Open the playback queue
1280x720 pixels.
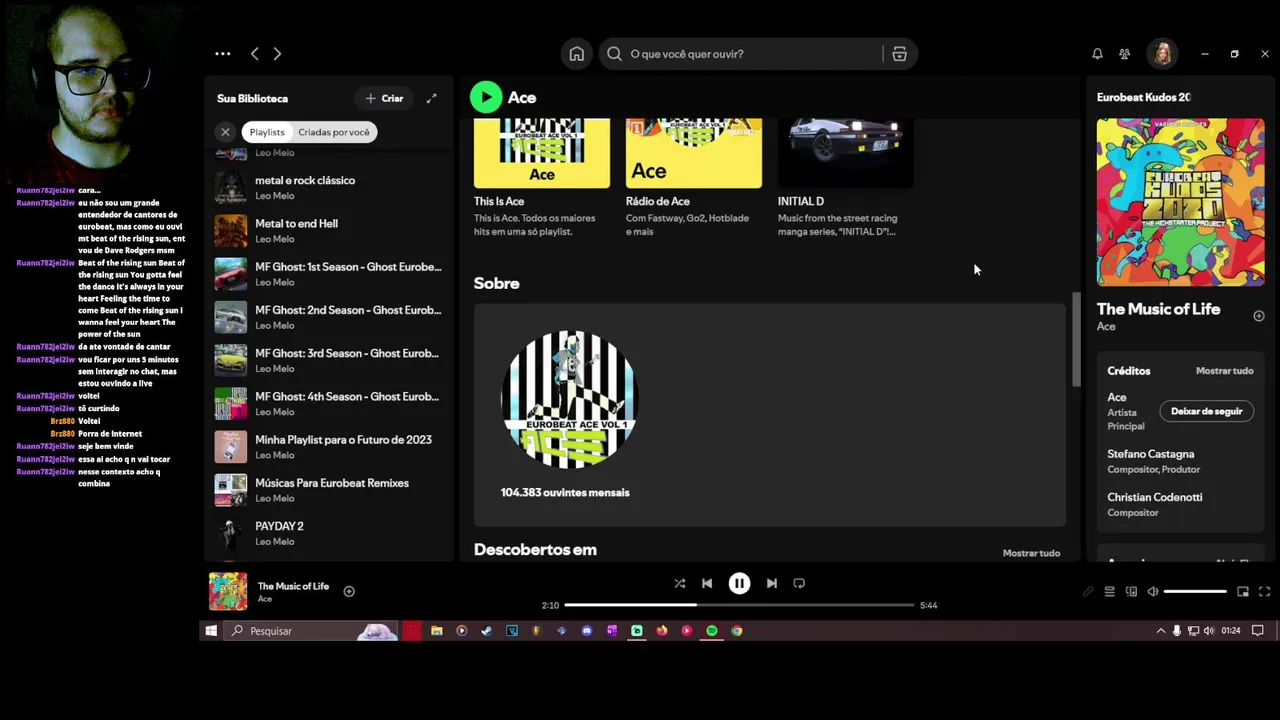pyautogui.click(x=1109, y=592)
